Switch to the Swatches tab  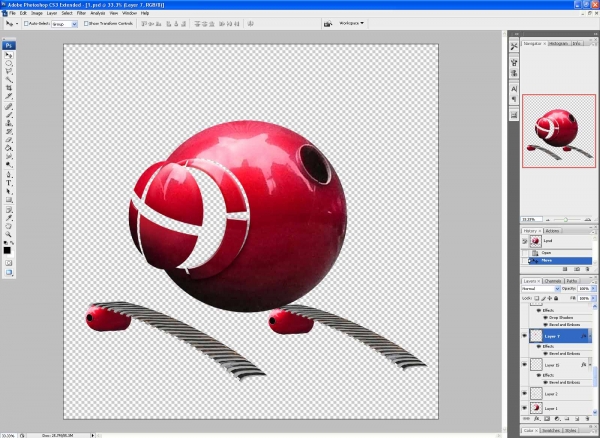551,431
